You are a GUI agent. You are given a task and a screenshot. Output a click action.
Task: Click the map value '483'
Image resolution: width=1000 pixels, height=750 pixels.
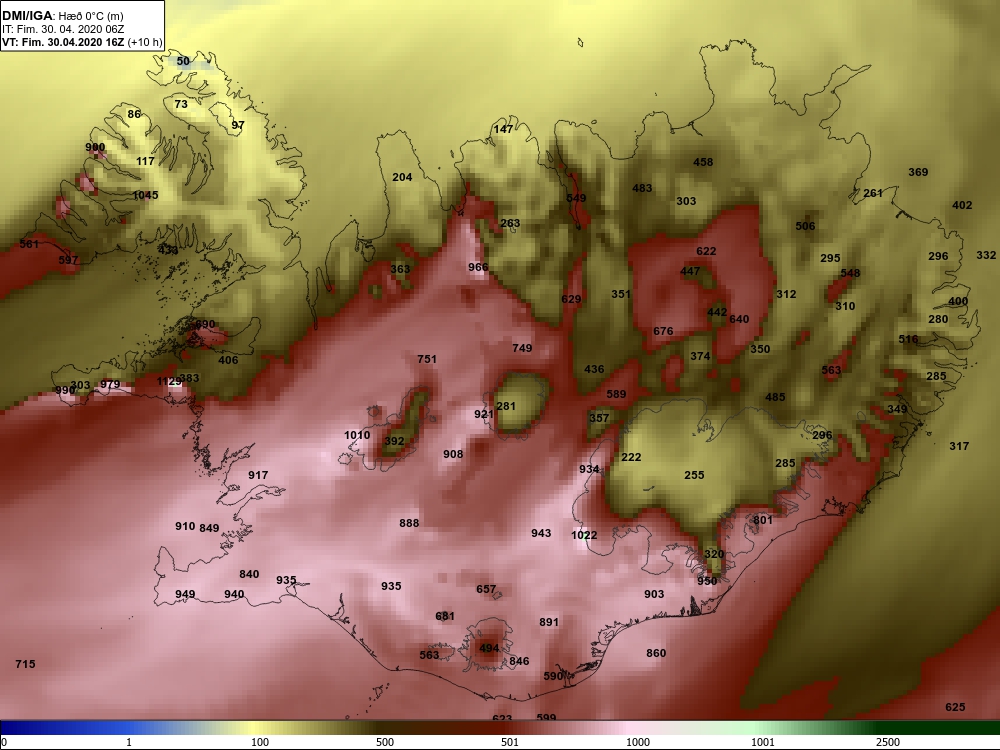pyautogui.click(x=642, y=188)
